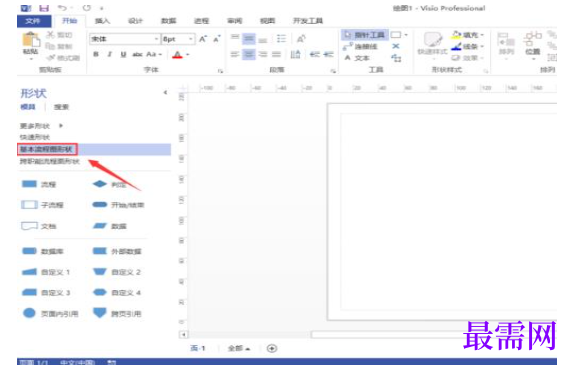575x367 pixels.
Task: Select the Decision diamond shape
Action: click(x=110, y=184)
